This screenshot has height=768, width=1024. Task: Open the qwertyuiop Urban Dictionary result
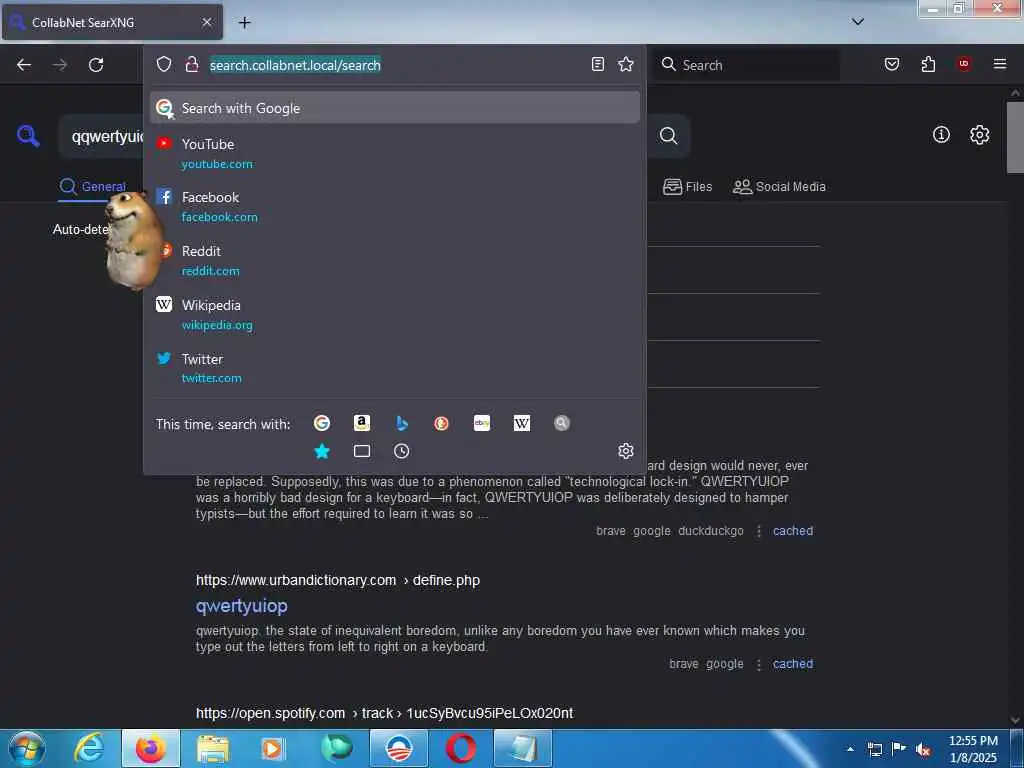tap(242, 606)
